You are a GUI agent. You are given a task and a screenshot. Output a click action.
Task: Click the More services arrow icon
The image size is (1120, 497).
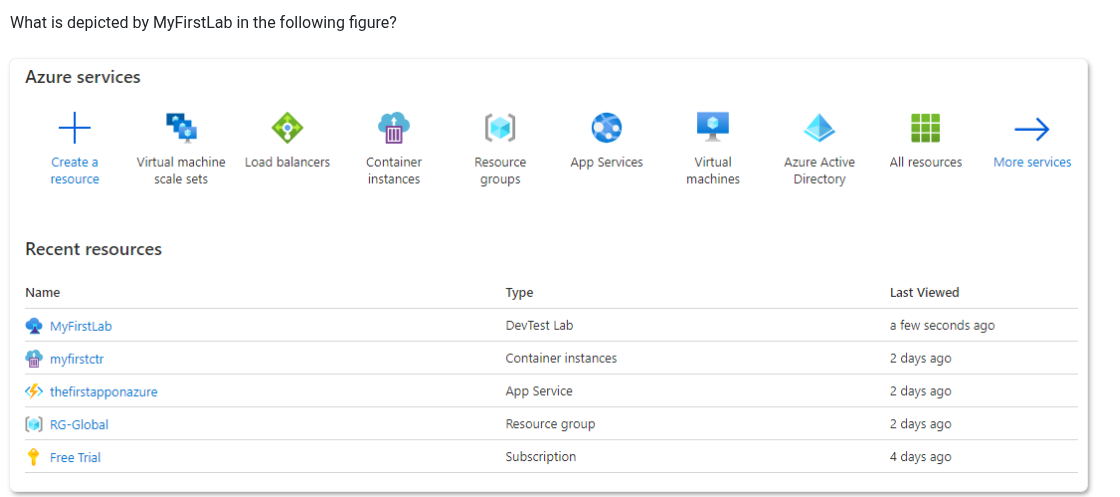point(1032,129)
